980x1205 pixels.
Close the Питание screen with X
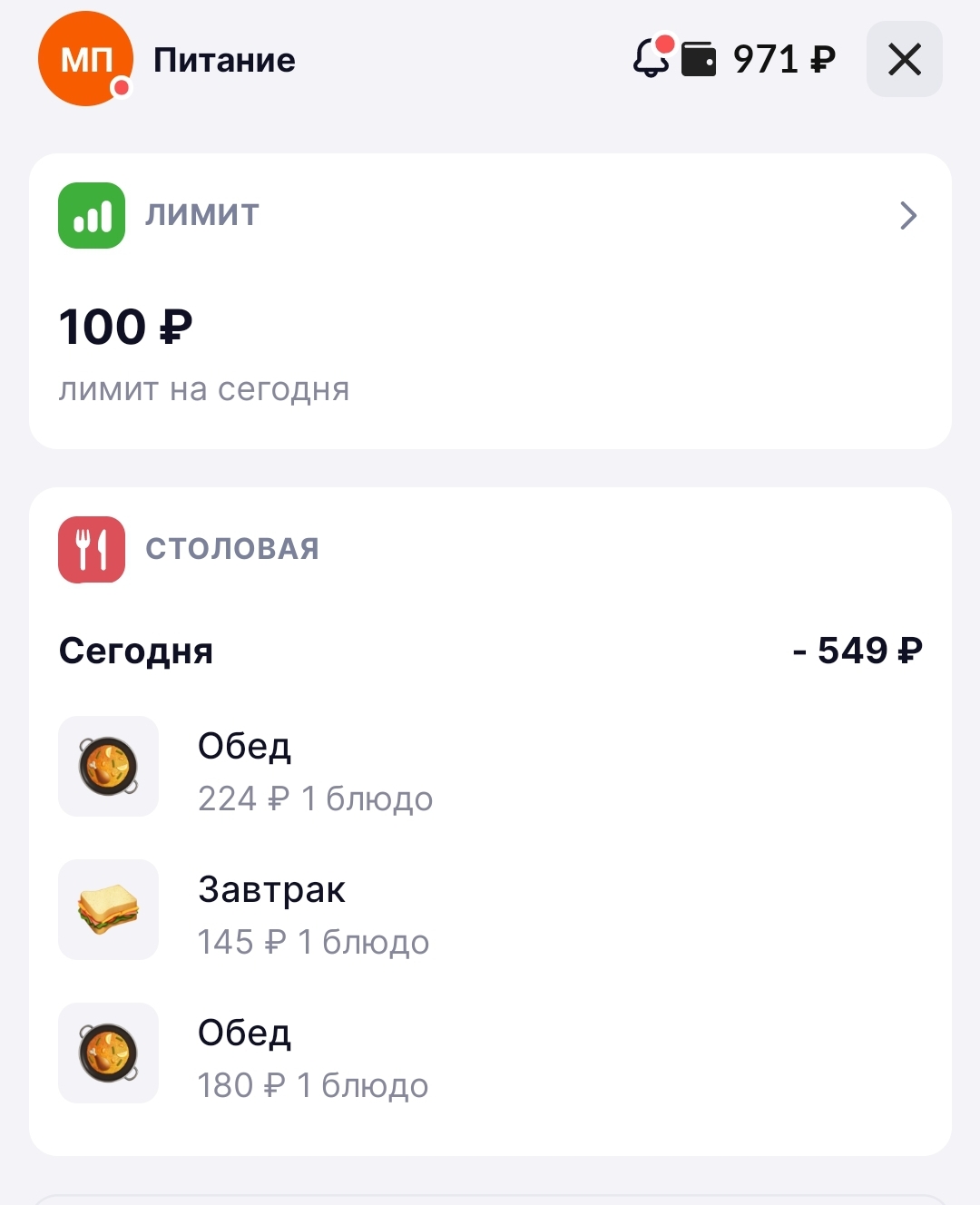(905, 60)
